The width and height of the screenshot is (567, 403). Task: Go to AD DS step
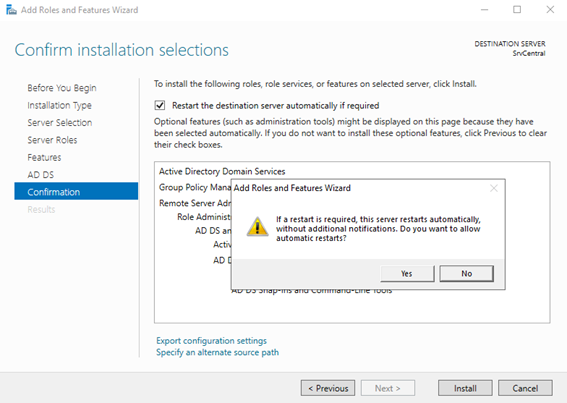pos(40,175)
